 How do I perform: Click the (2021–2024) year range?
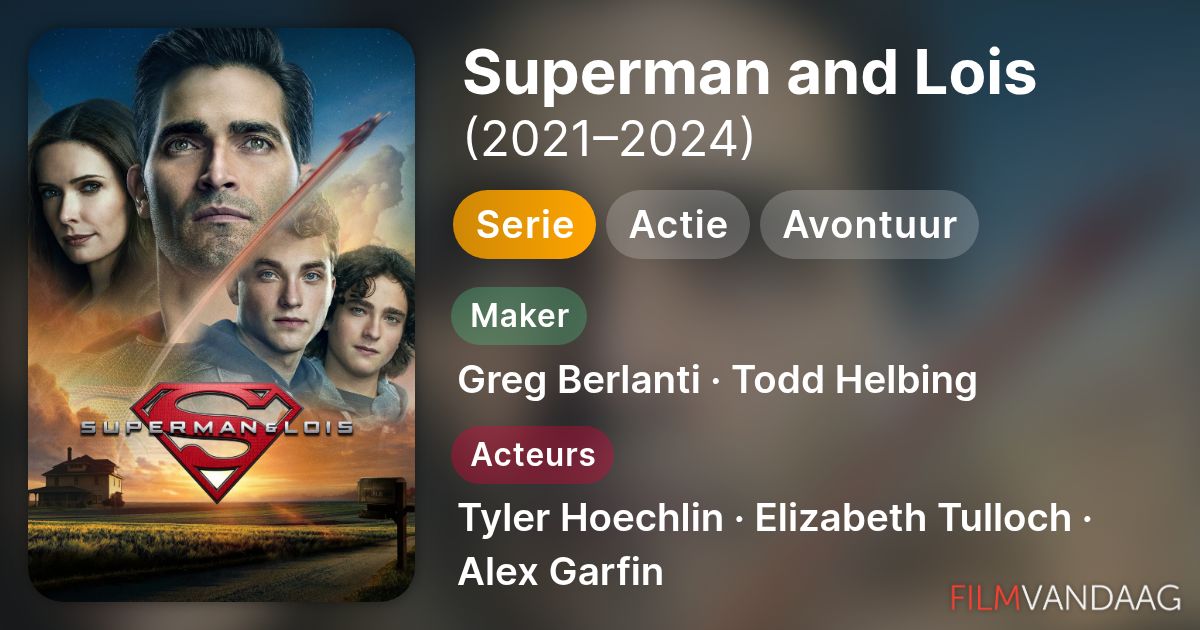click(608, 139)
